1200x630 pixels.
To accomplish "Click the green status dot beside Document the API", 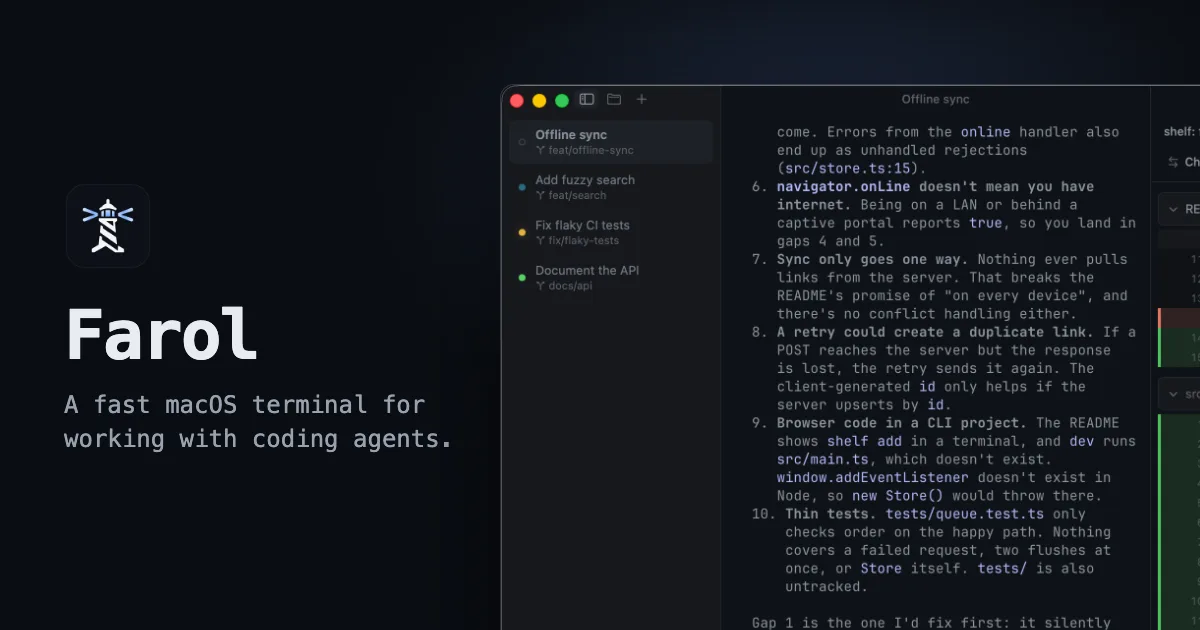I will point(522,277).
